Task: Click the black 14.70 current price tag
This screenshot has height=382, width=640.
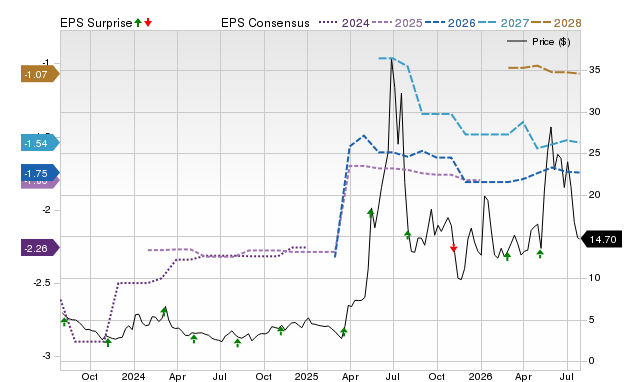Action: pyautogui.click(x=601, y=239)
